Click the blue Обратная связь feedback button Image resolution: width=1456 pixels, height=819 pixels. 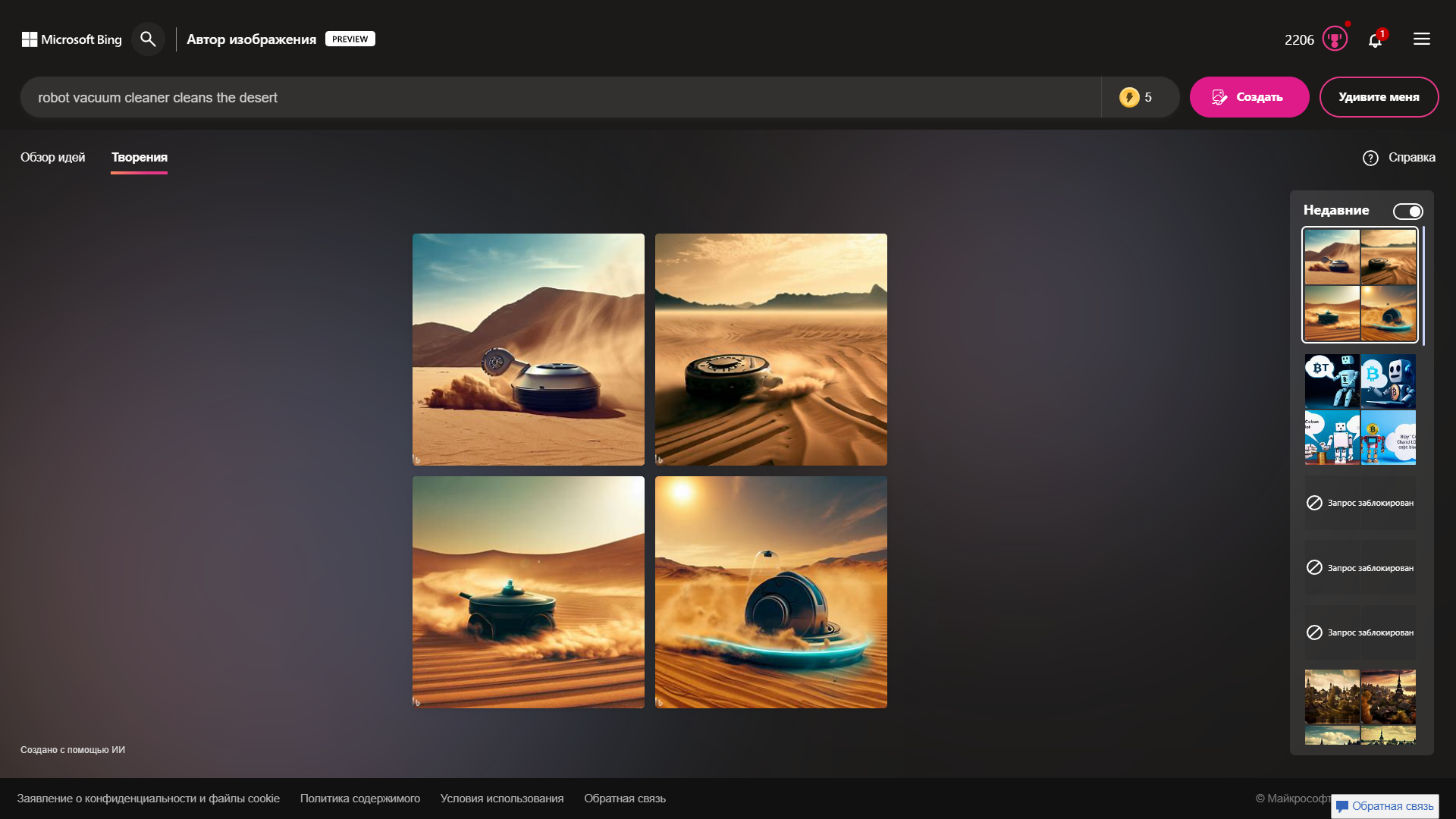point(1385,806)
